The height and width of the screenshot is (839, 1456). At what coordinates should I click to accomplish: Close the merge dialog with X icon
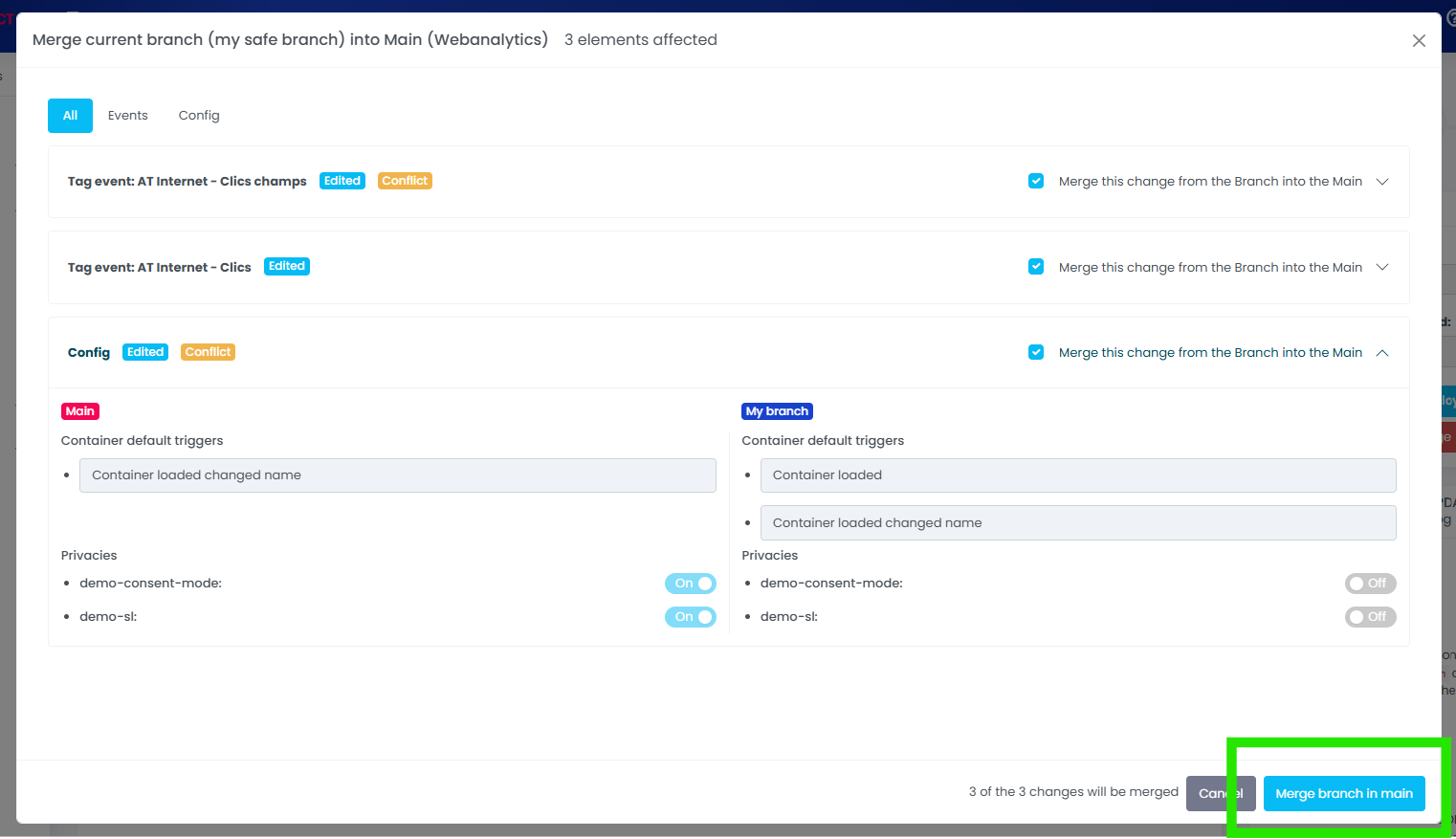coord(1419,40)
